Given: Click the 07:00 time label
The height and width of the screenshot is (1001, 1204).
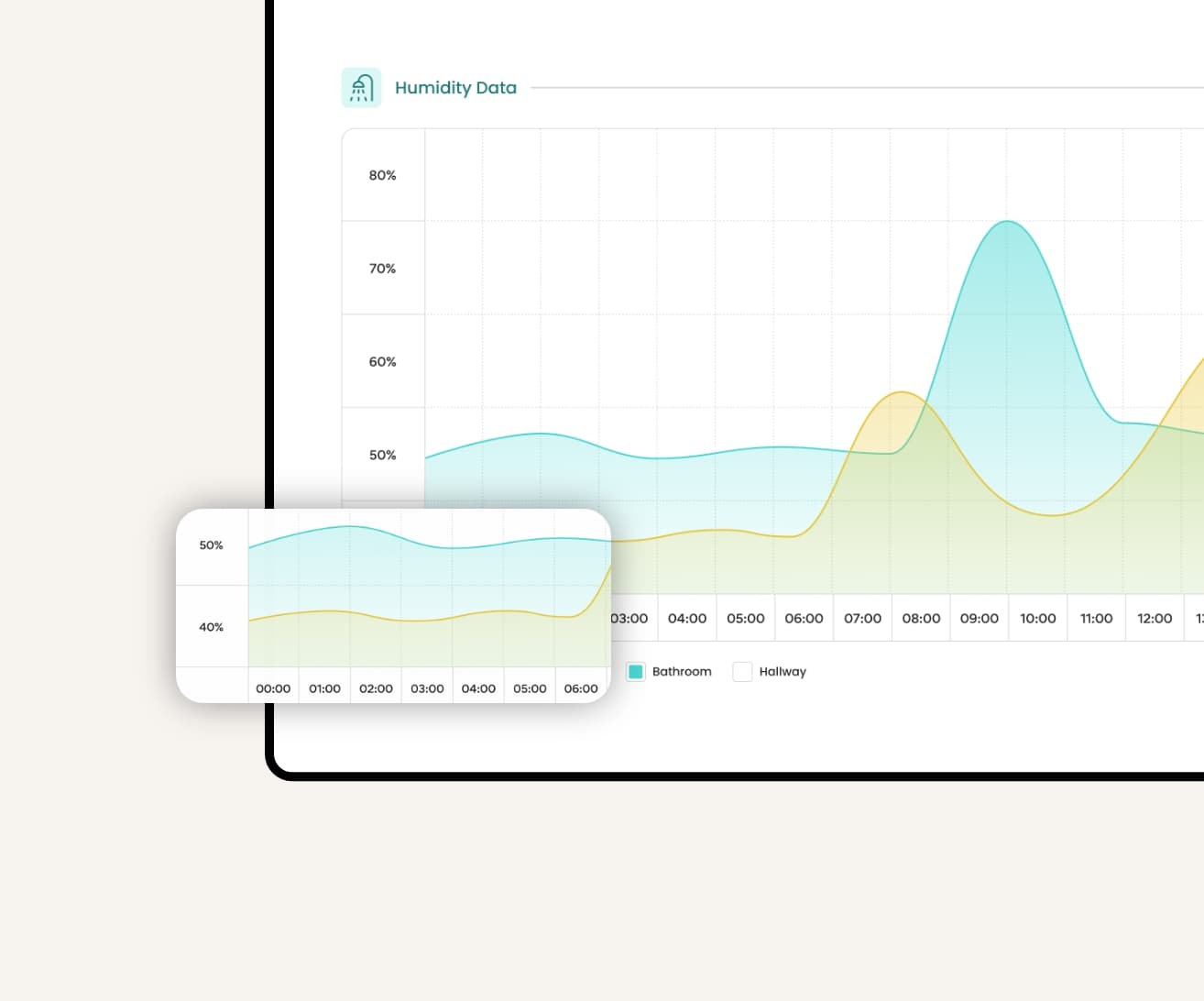Looking at the screenshot, I should click(862, 619).
